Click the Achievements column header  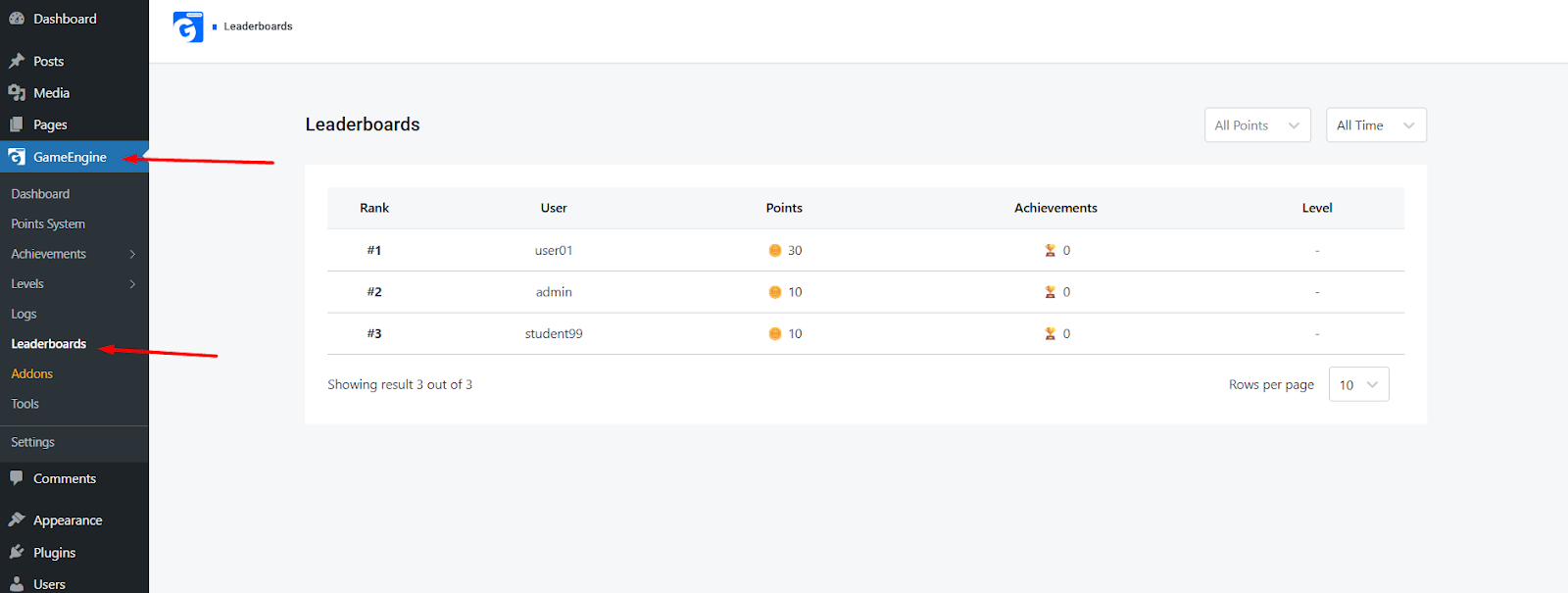tap(1055, 208)
